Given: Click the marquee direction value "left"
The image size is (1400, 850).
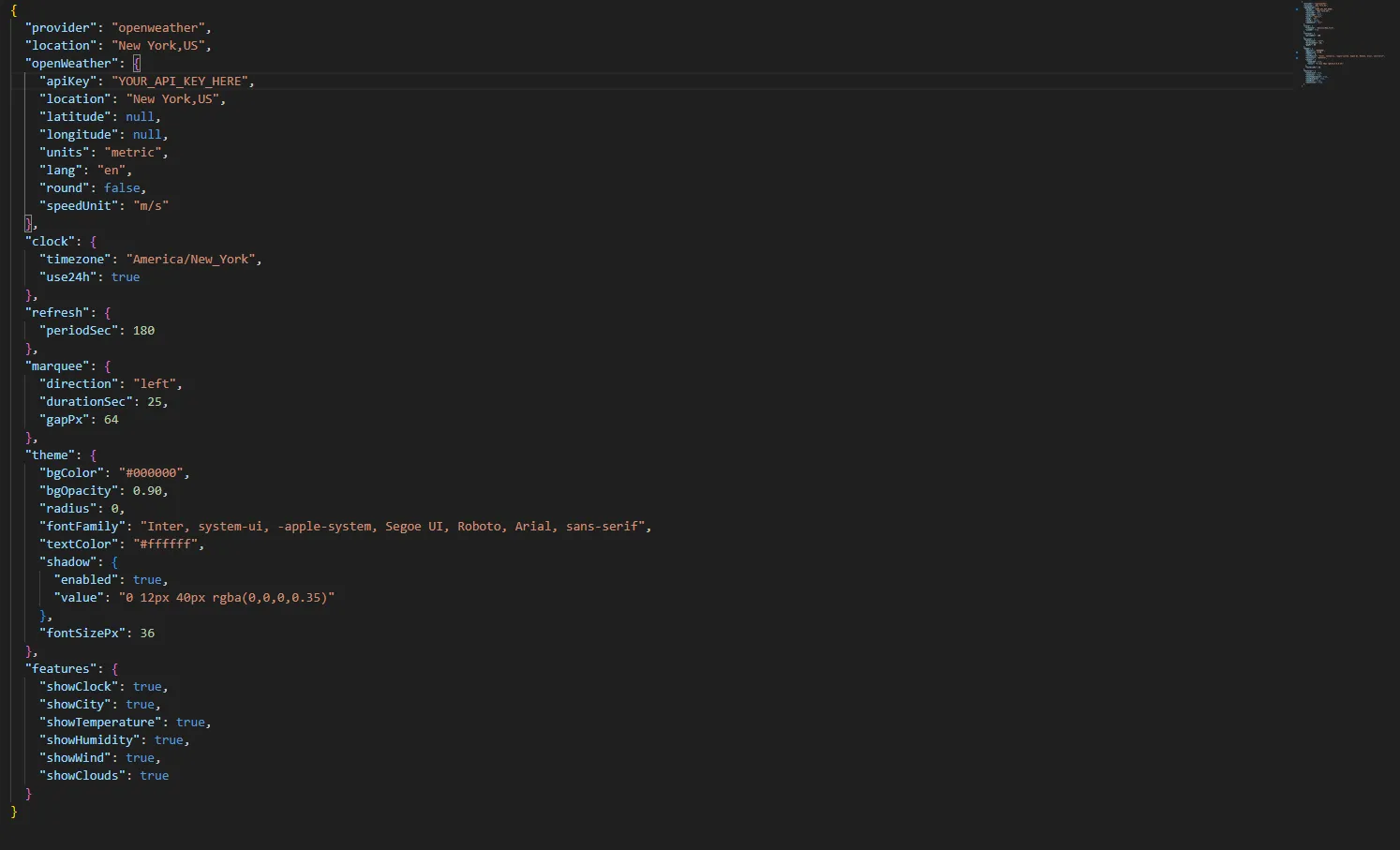Looking at the screenshot, I should point(156,383).
